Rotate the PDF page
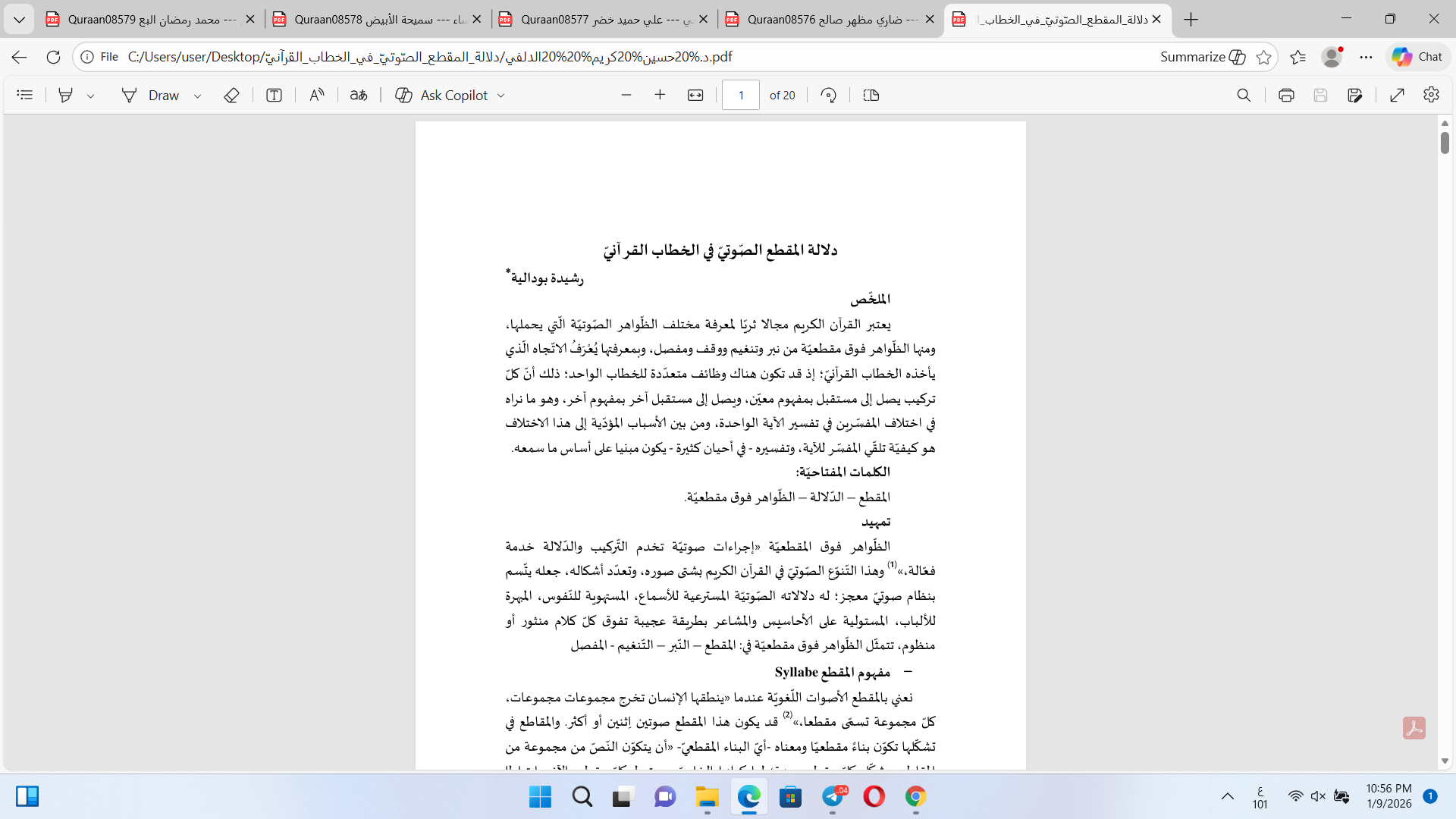The height and width of the screenshot is (819, 1456). [x=829, y=95]
